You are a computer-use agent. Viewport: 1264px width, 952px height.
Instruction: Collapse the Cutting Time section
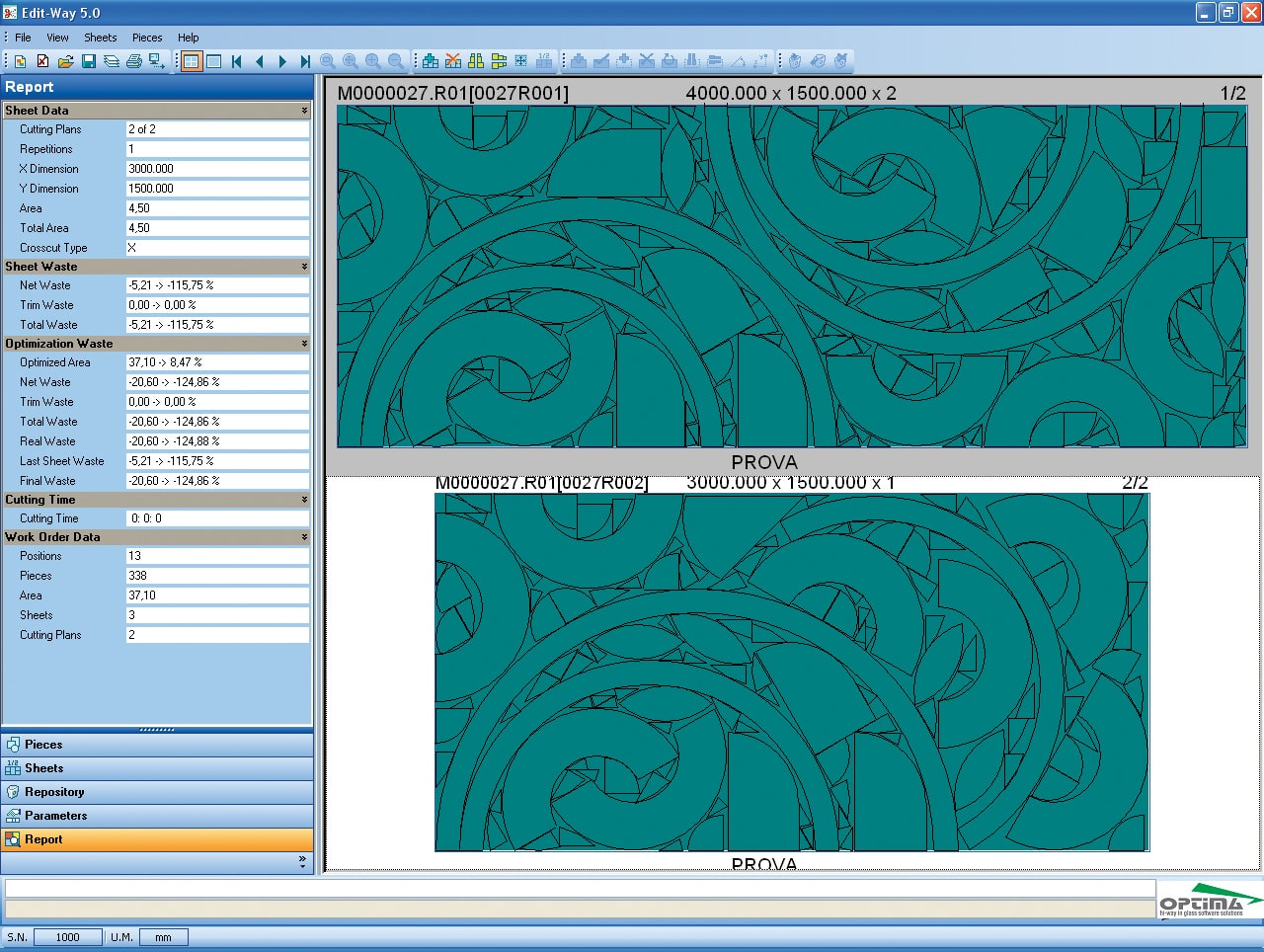click(304, 500)
